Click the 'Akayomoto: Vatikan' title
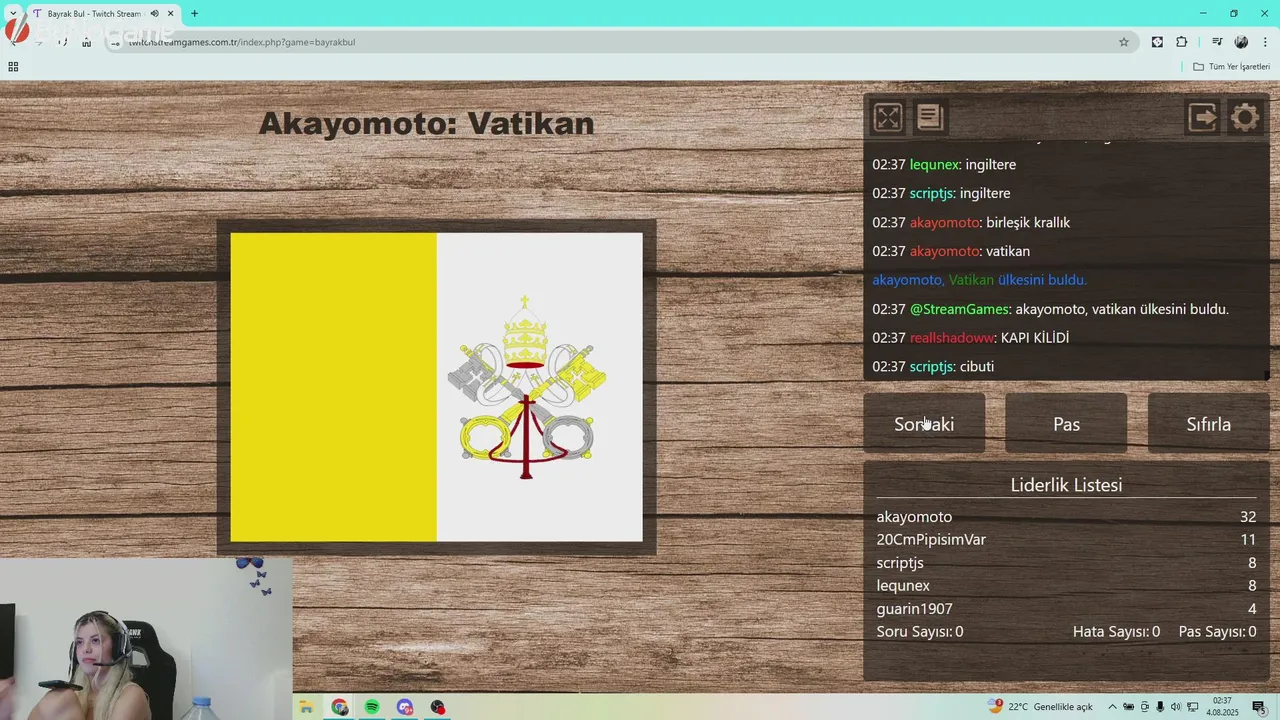1280x720 pixels. [x=427, y=123]
